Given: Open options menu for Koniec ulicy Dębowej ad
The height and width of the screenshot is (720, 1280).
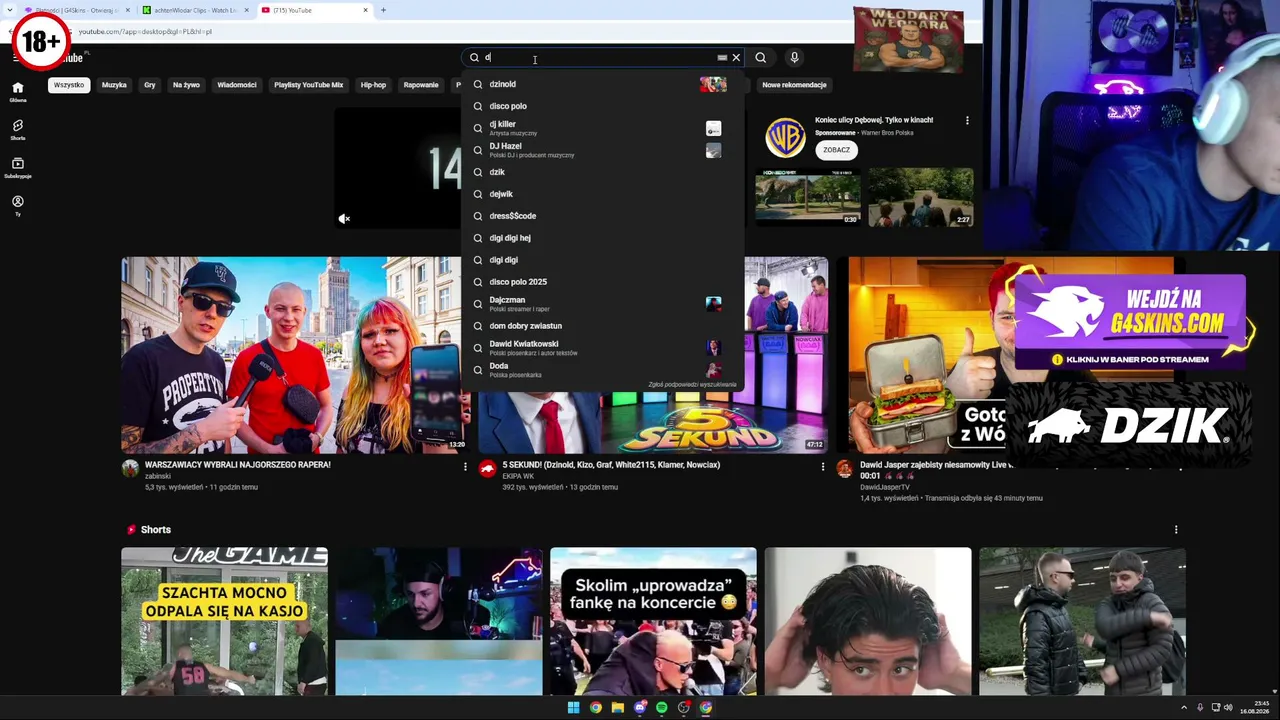Looking at the screenshot, I should (x=967, y=120).
